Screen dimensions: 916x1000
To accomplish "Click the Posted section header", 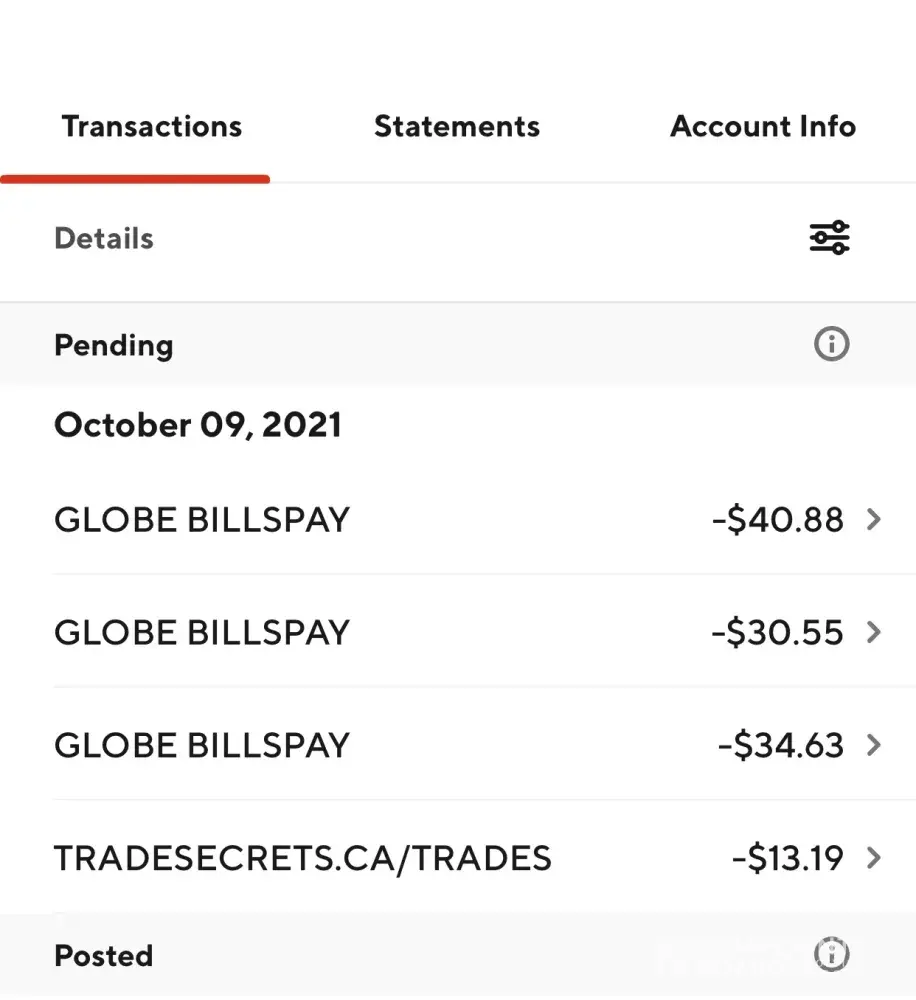I will click(x=104, y=955).
